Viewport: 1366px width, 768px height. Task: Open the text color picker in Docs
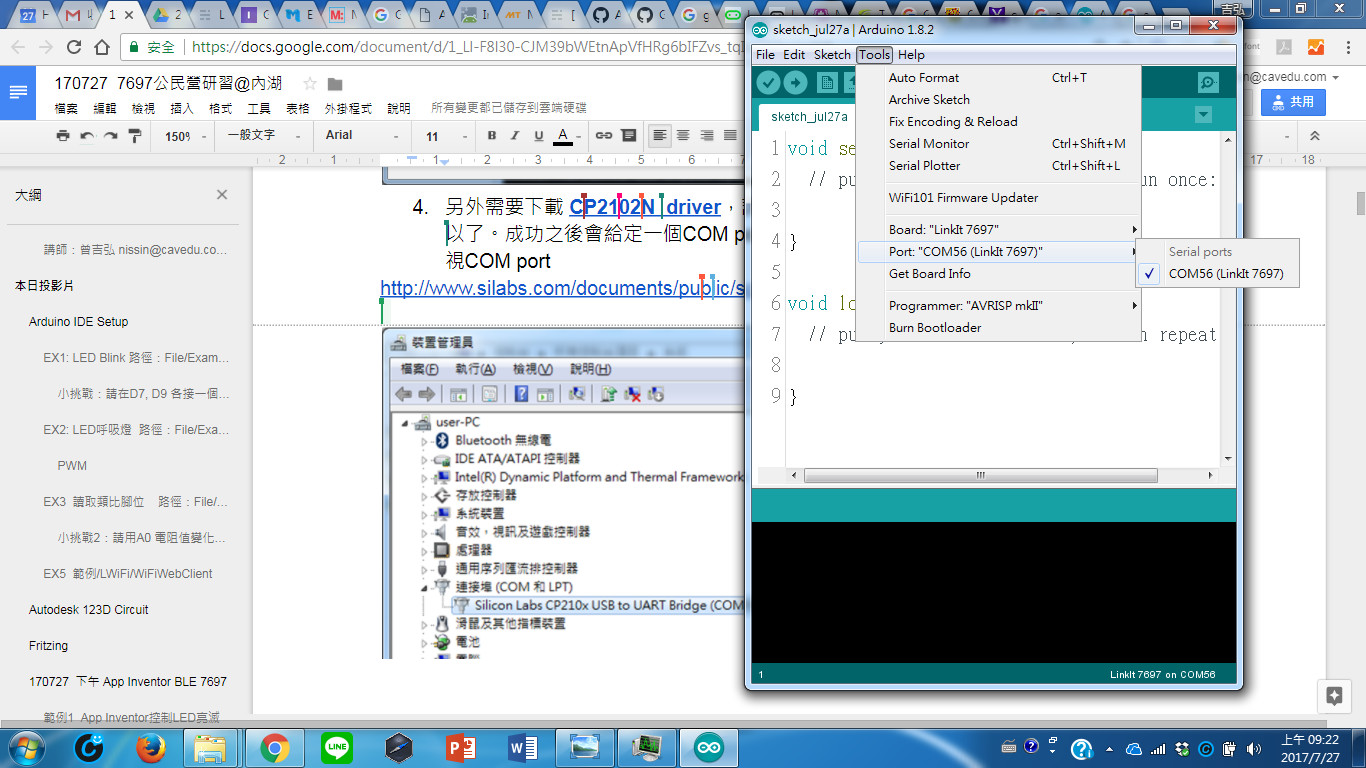coord(563,136)
